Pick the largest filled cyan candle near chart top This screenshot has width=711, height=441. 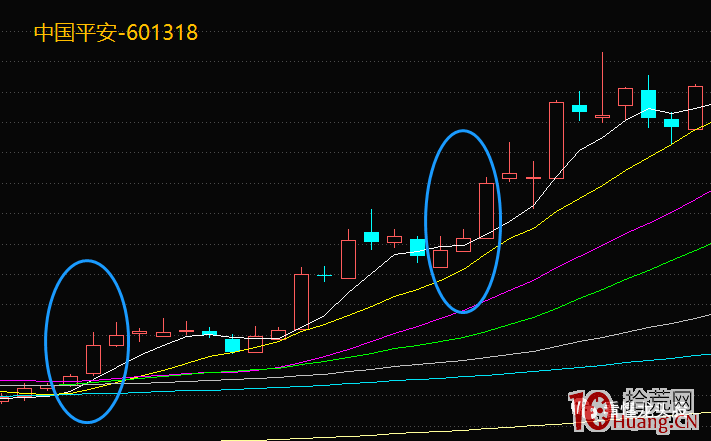[x=648, y=104]
